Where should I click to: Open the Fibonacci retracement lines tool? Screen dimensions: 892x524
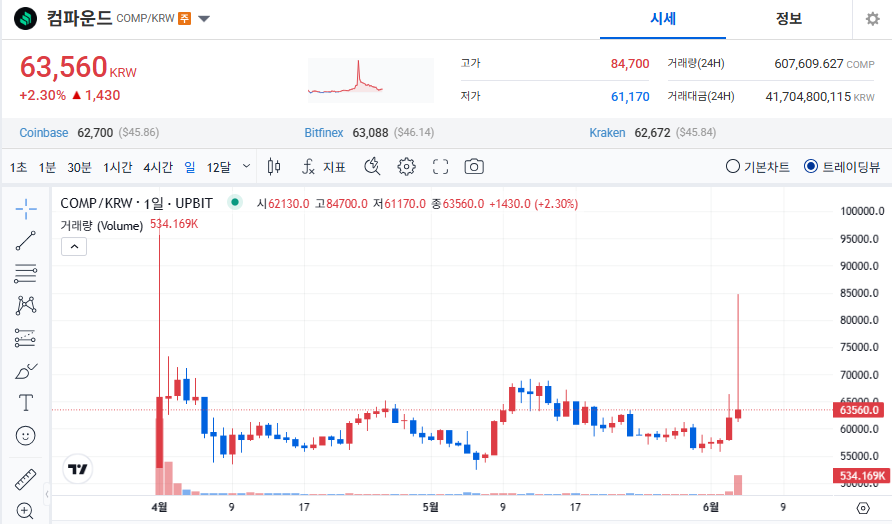coord(26,274)
